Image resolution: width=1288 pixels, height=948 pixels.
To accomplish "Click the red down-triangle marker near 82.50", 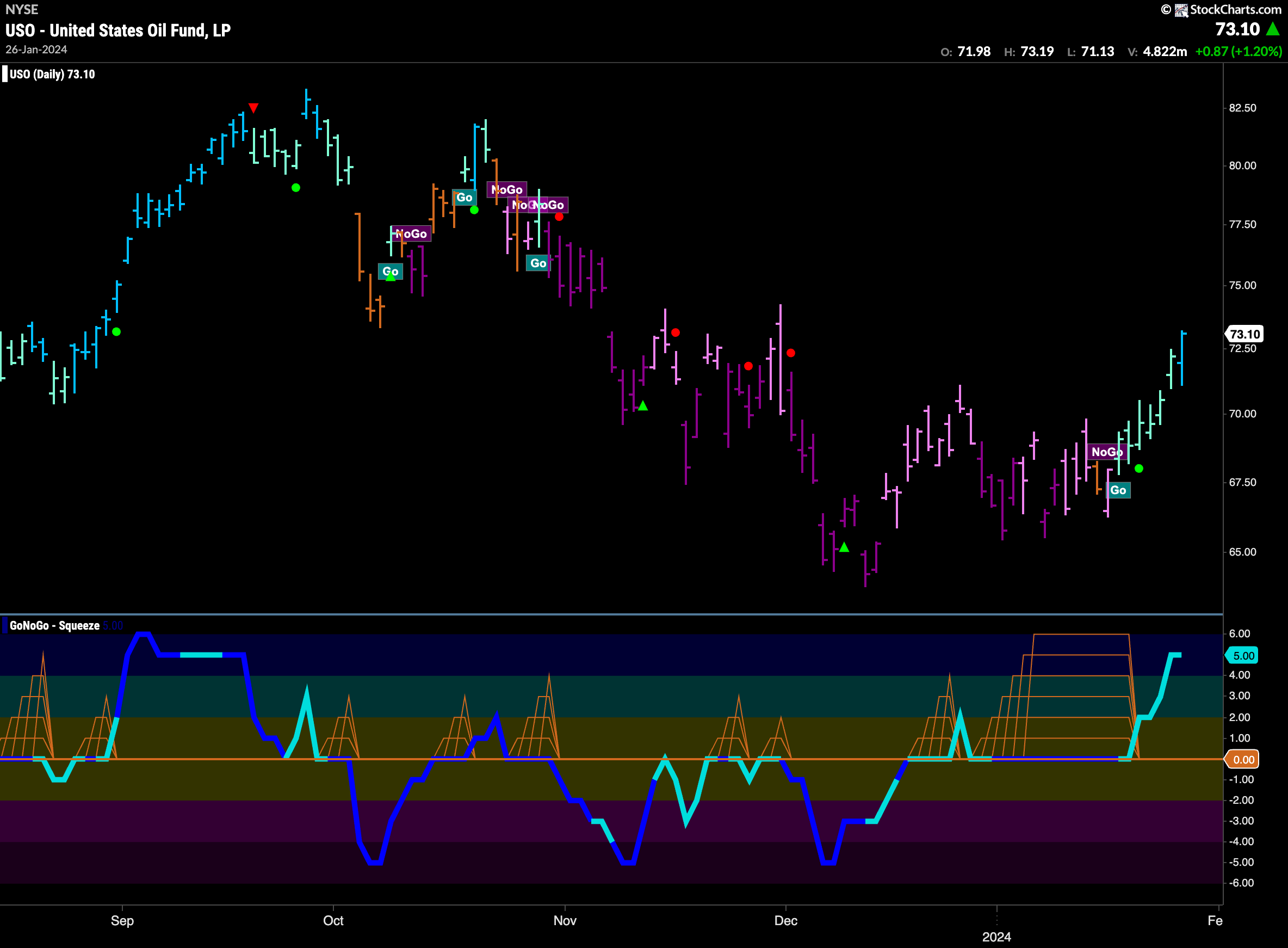I will (x=253, y=108).
